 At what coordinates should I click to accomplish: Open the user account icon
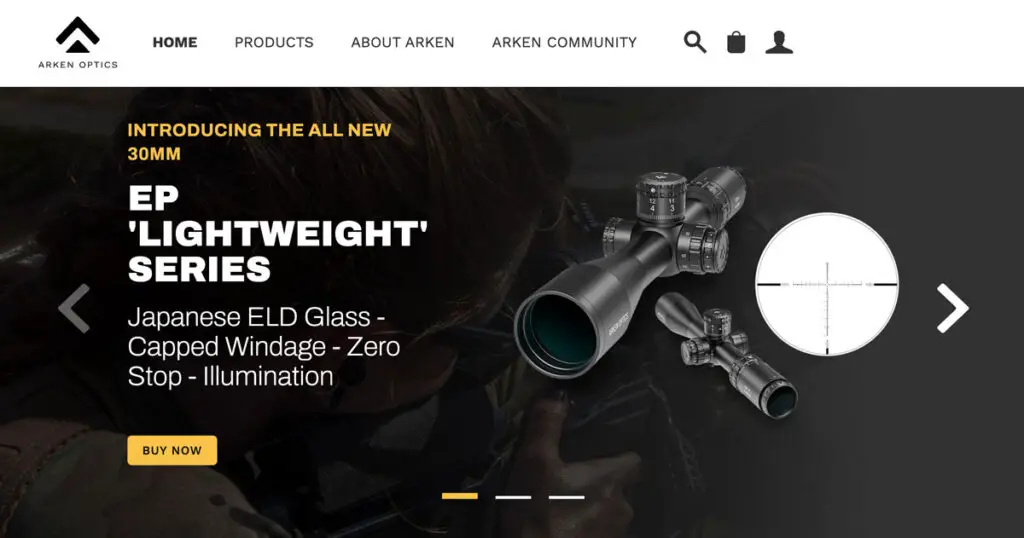click(x=779, y=42)
